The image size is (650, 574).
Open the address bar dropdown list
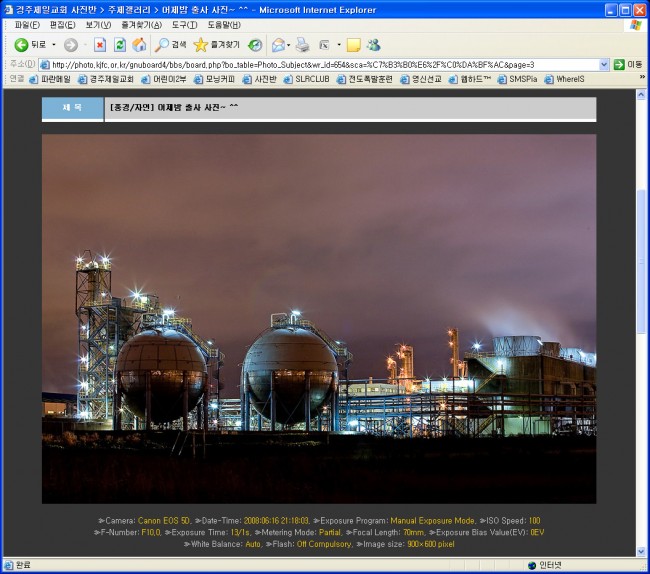coord(603,64)
